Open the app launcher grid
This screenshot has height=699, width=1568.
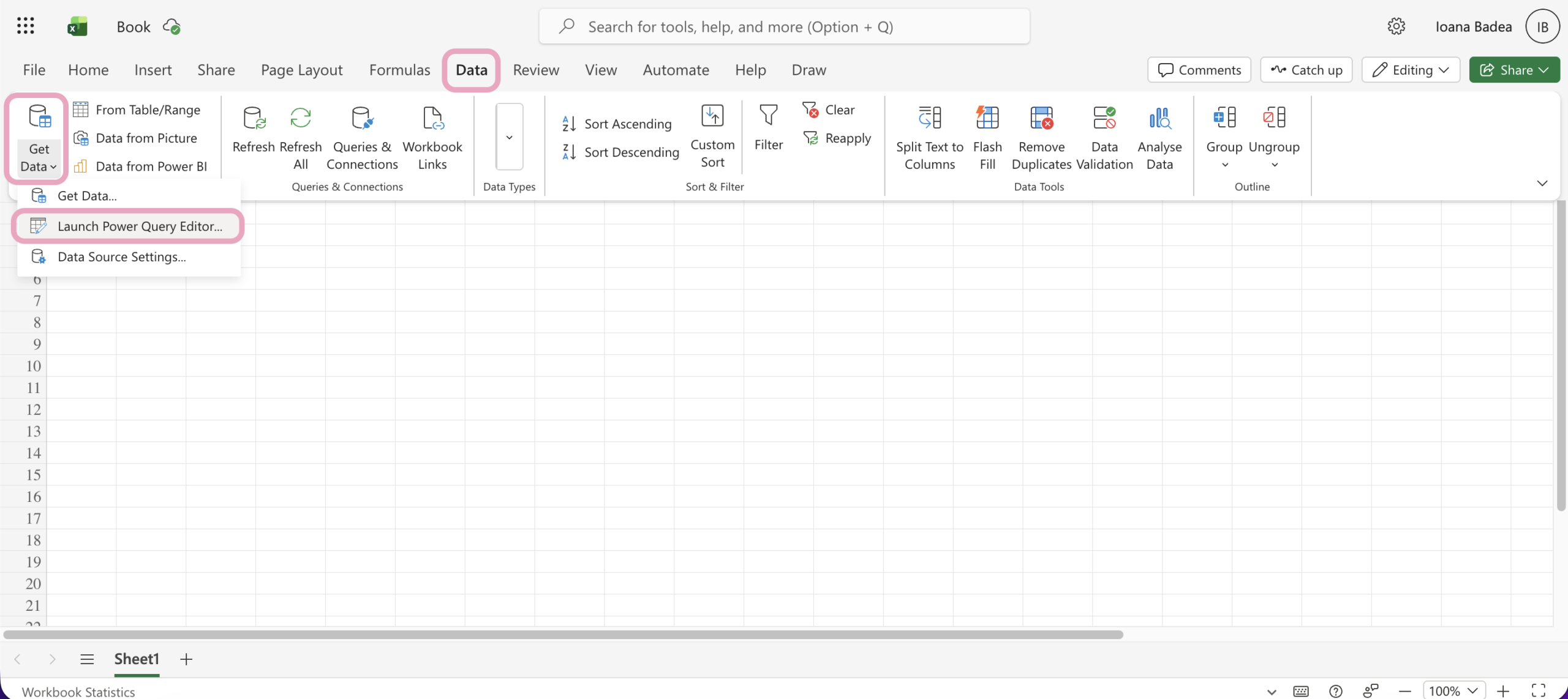25,26
